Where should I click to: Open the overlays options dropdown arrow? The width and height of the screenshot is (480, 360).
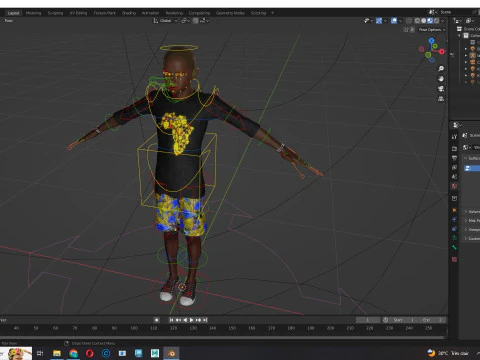tap(400, 21)
